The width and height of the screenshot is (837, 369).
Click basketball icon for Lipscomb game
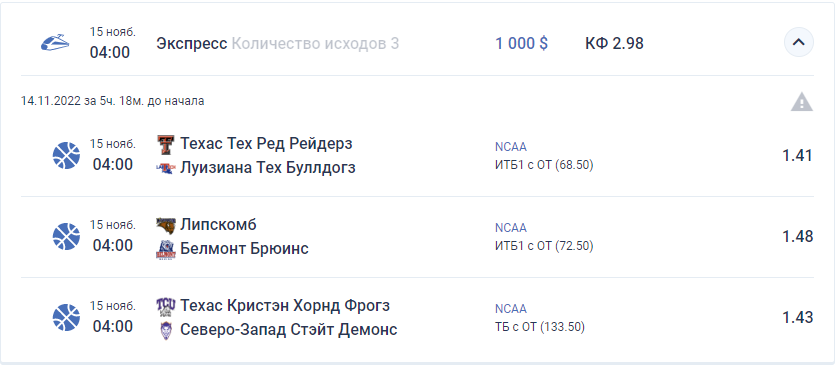point(66,237)
